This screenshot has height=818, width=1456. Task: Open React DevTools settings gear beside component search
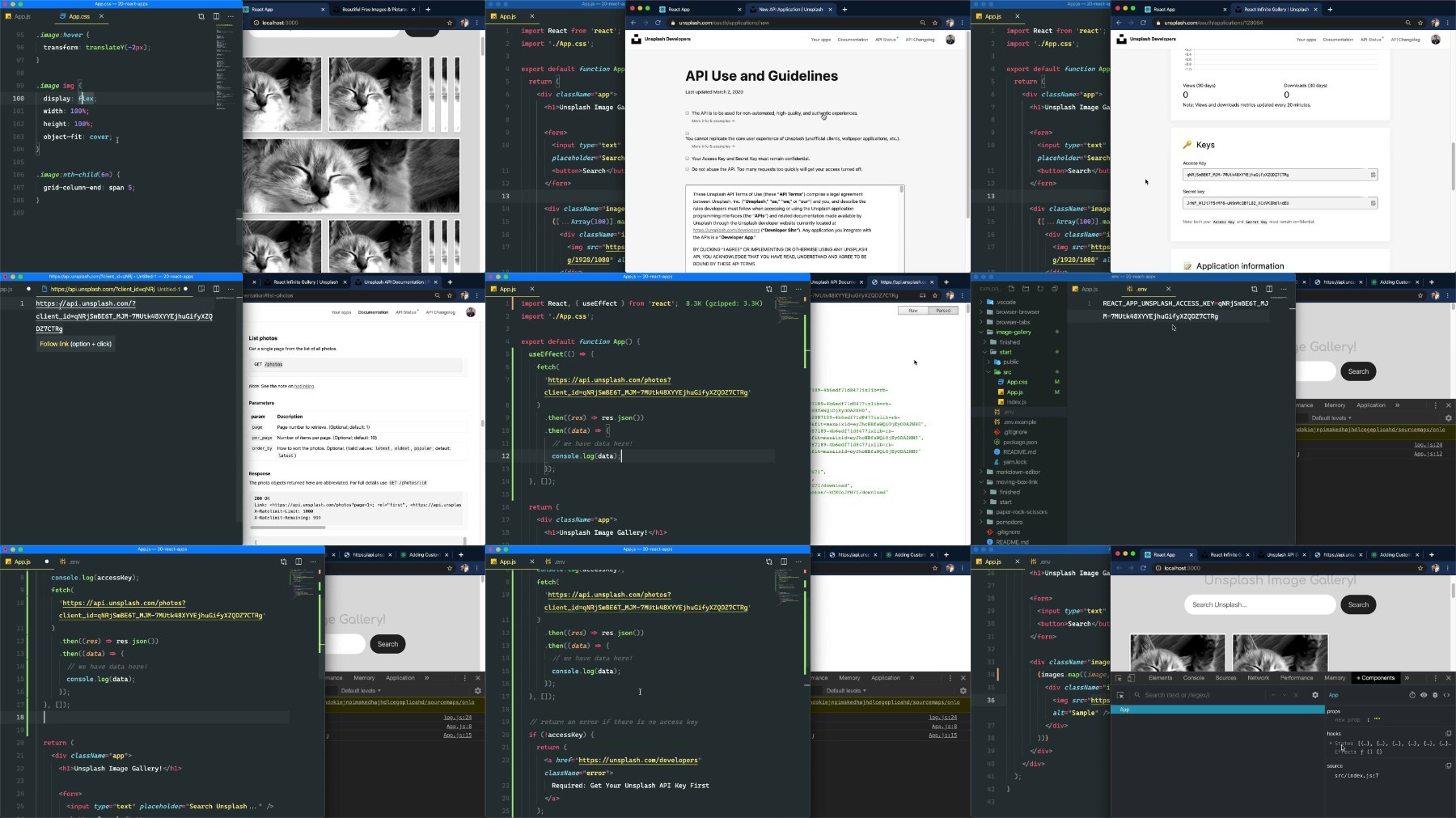click(x=1314, y=695)
